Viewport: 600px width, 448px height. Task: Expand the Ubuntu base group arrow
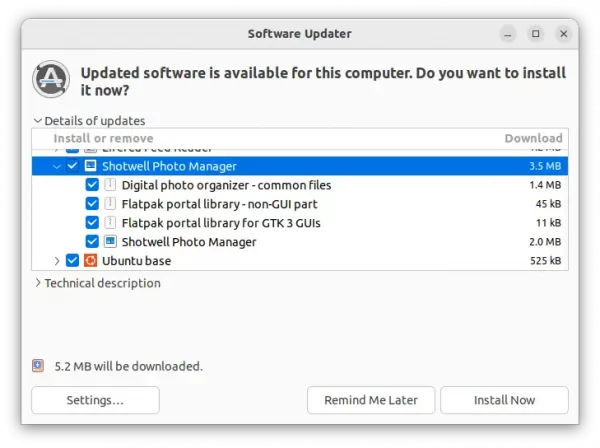[57, 261]
